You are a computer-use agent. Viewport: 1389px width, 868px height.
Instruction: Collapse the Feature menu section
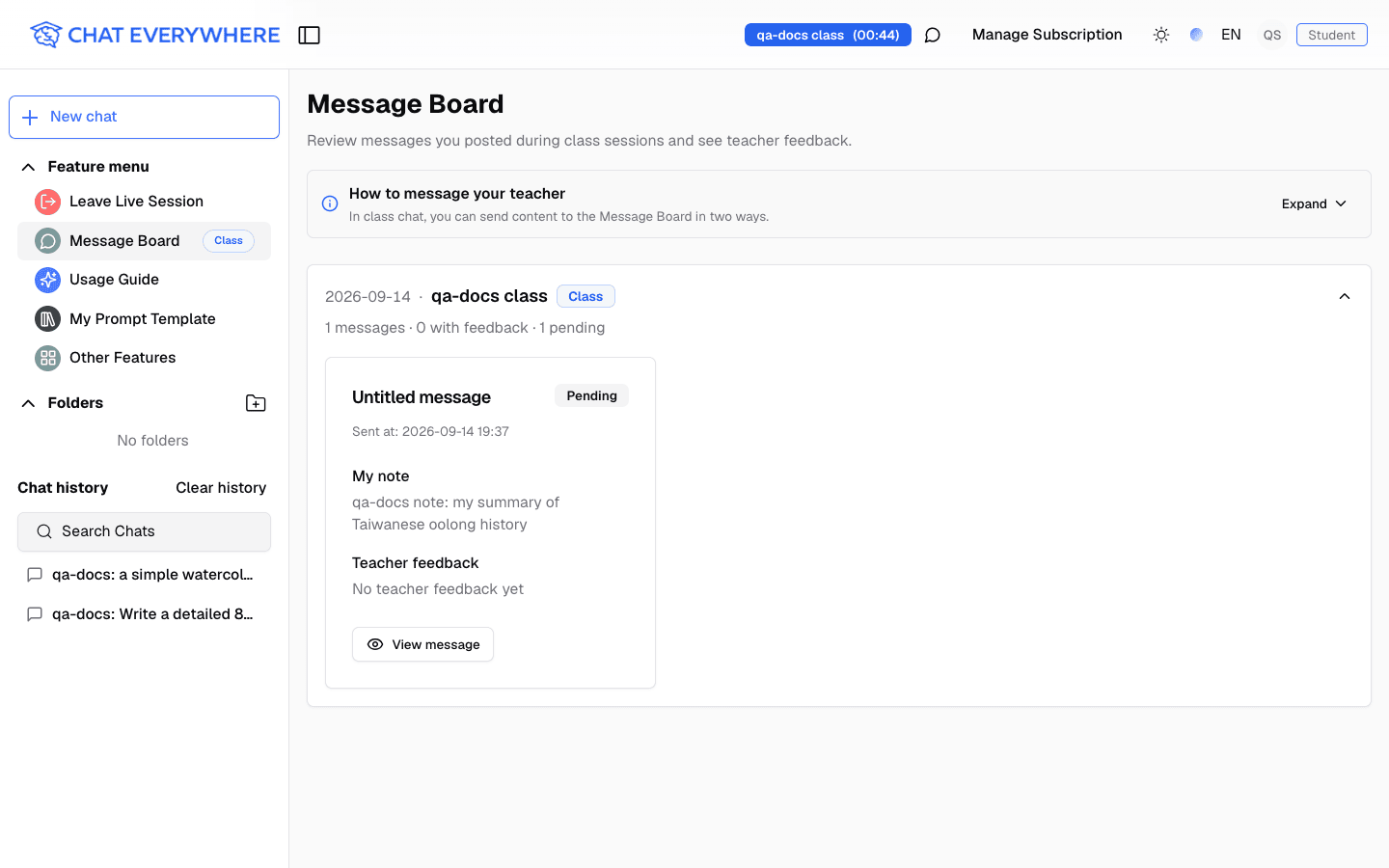pyautogui.click(x=28, y=167)
